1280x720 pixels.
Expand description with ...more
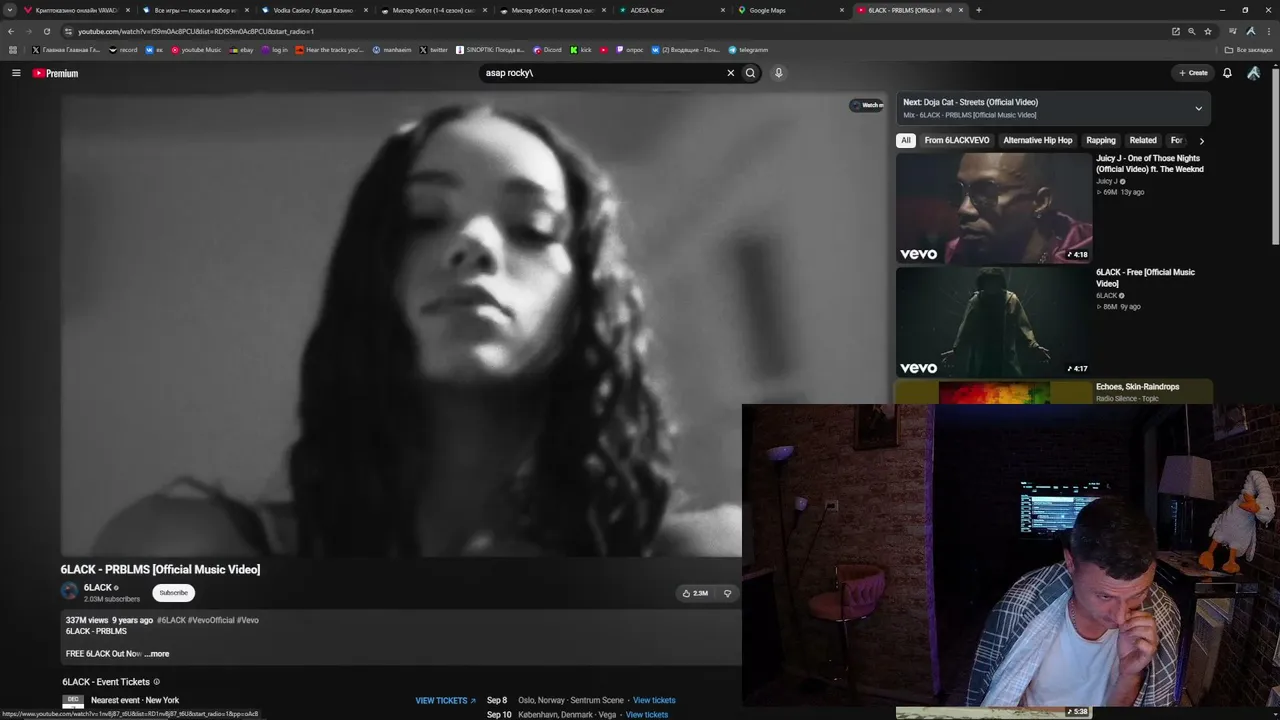point(157,654)
